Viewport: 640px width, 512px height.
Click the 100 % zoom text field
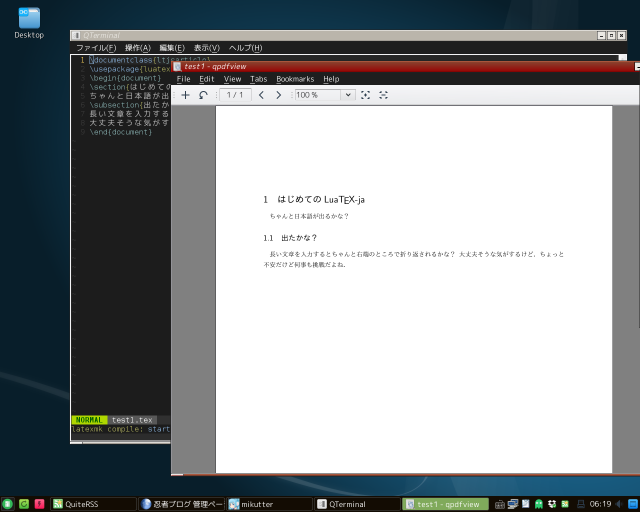(x=318, y=95)
